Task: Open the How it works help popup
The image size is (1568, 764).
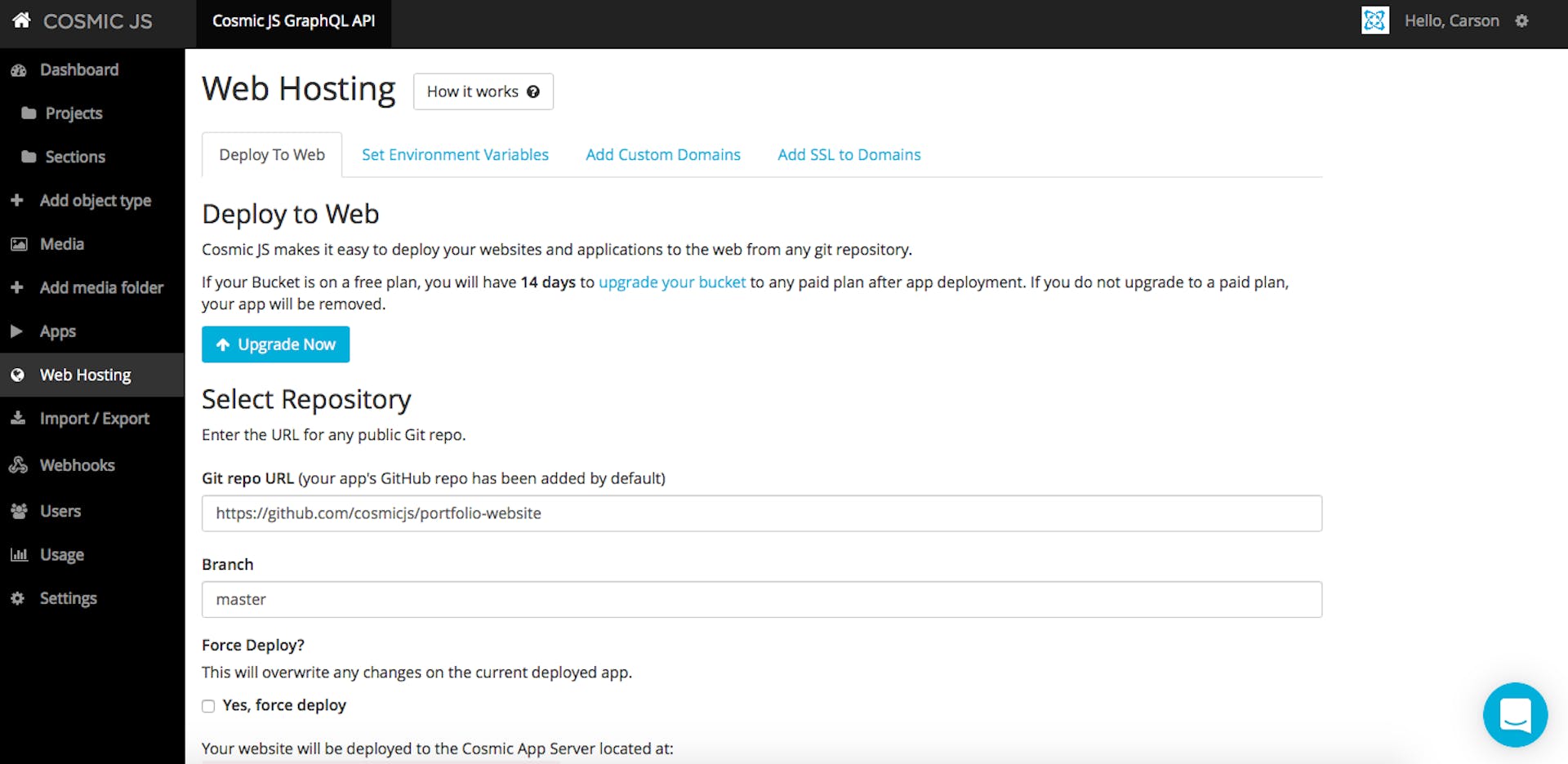Action: 483,91
